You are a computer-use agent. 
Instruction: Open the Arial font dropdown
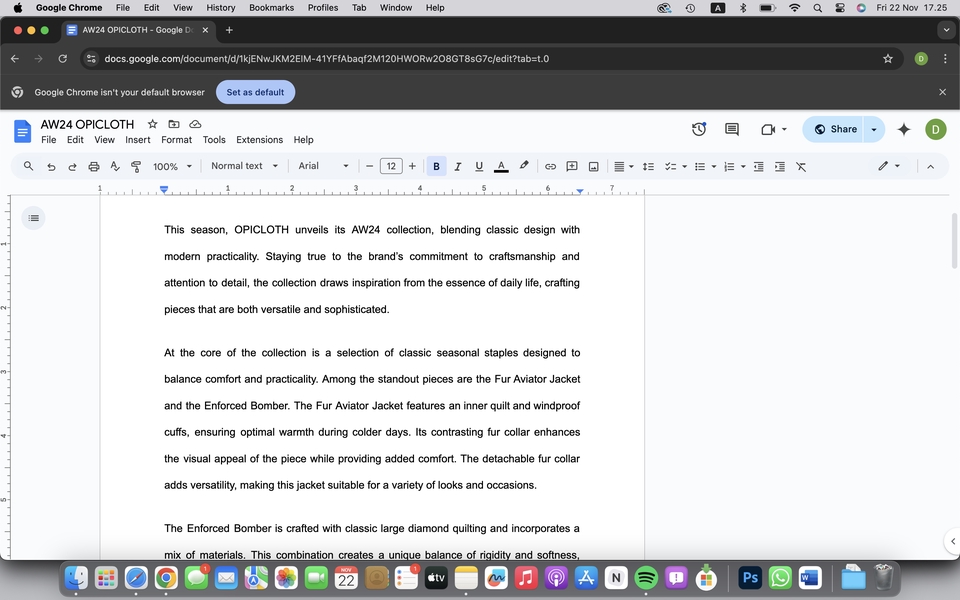pos(323,166)
